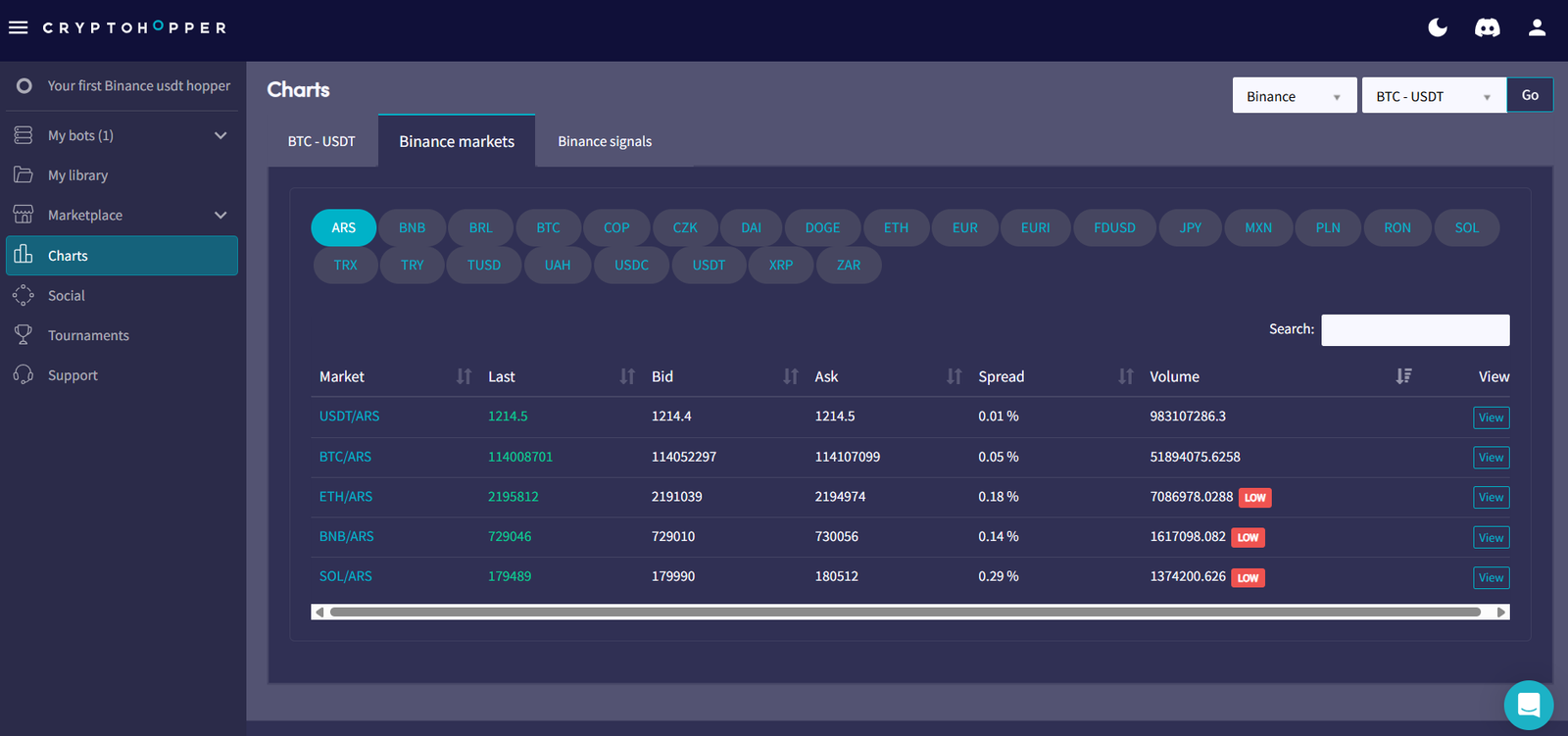Click the Charts bar icon
The width and height of the screenshot is (1568, 736).
click(x=24, y=255)
